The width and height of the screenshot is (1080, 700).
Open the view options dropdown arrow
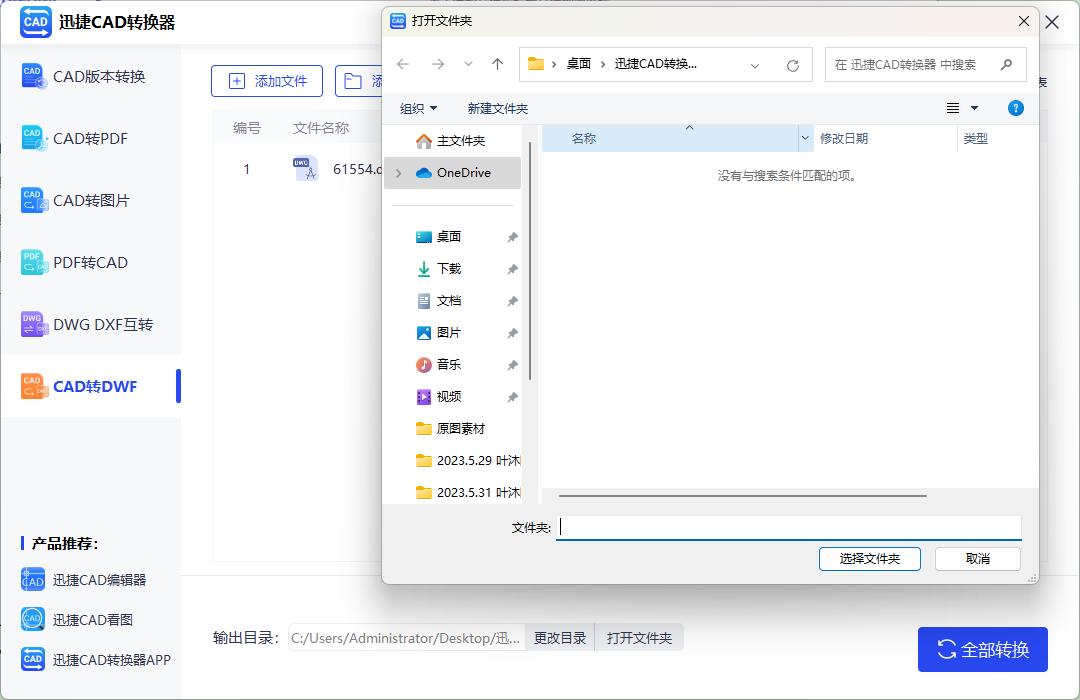click(x=975, y=108)
